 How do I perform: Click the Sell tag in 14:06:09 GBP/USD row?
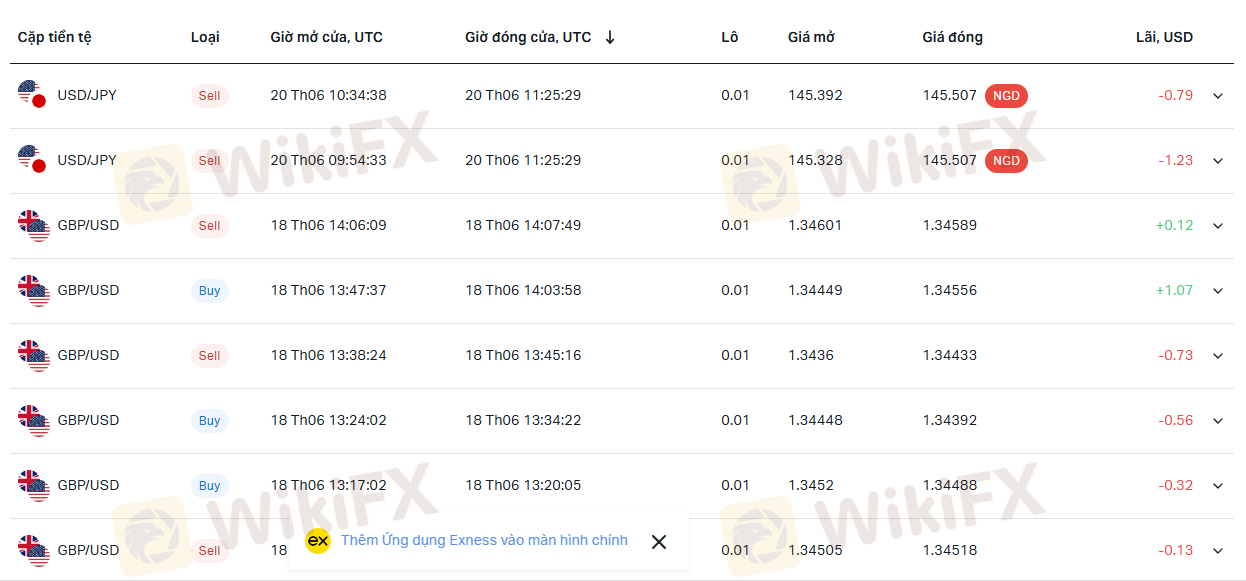pyautogui.click(x=209, y=226)
